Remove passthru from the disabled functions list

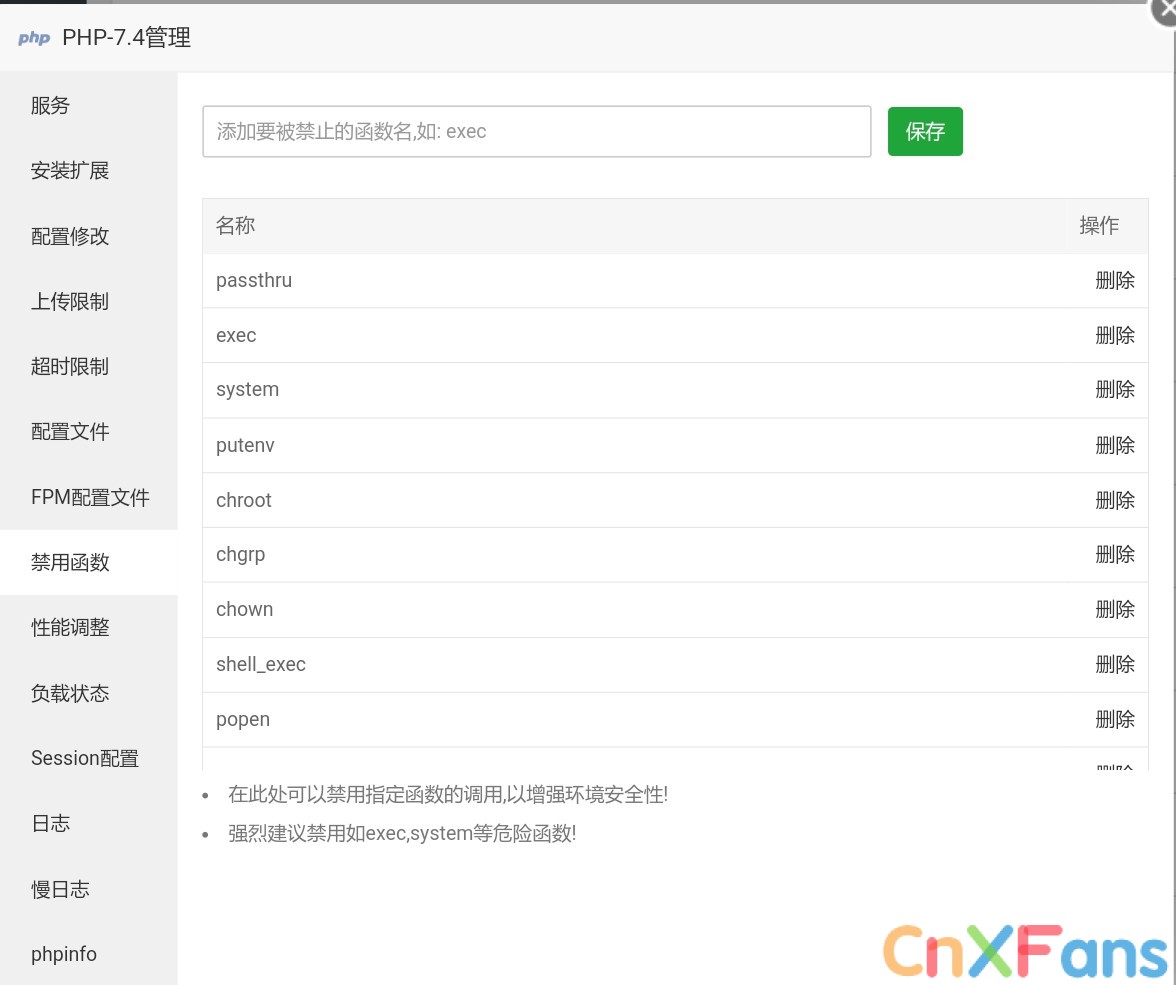(x=1115, y=280)
